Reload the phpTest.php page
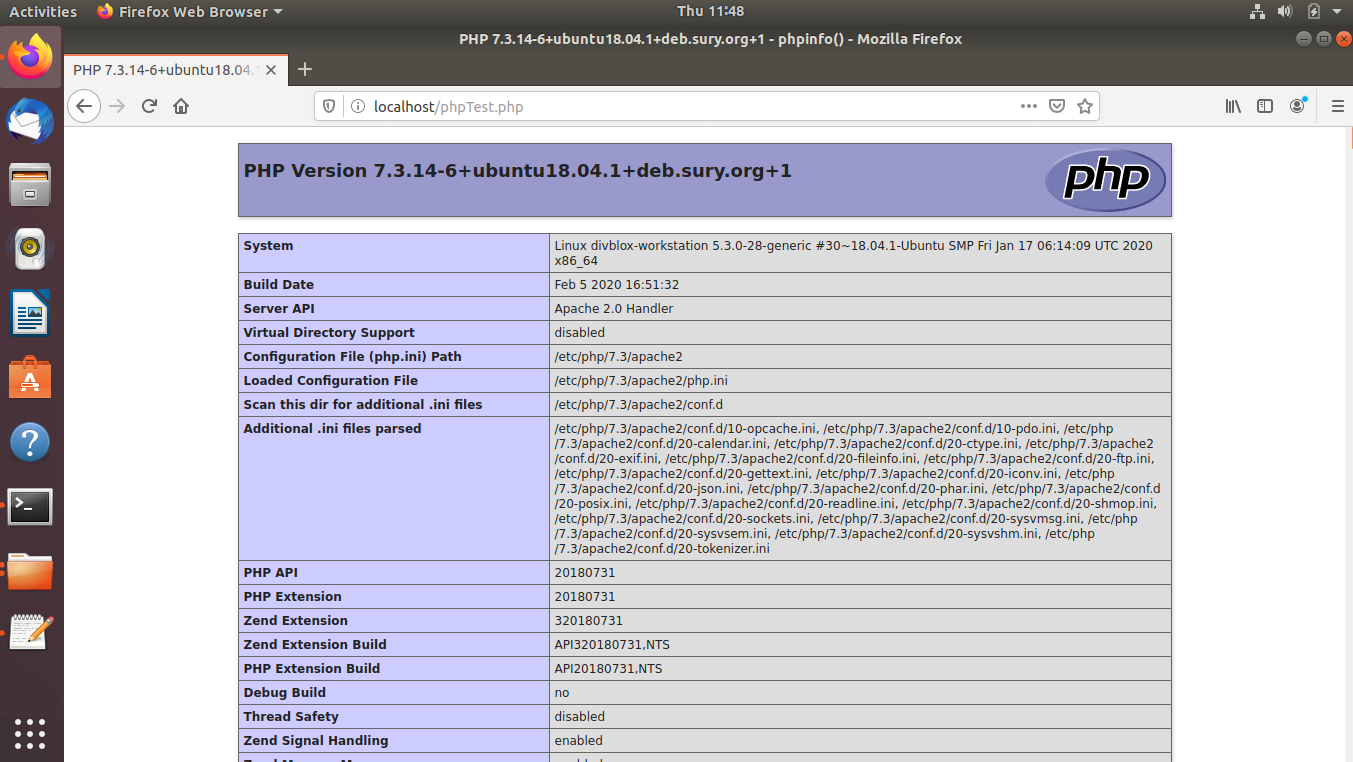1353x762 pixels. pyautogui.click(x=150, y=106)
